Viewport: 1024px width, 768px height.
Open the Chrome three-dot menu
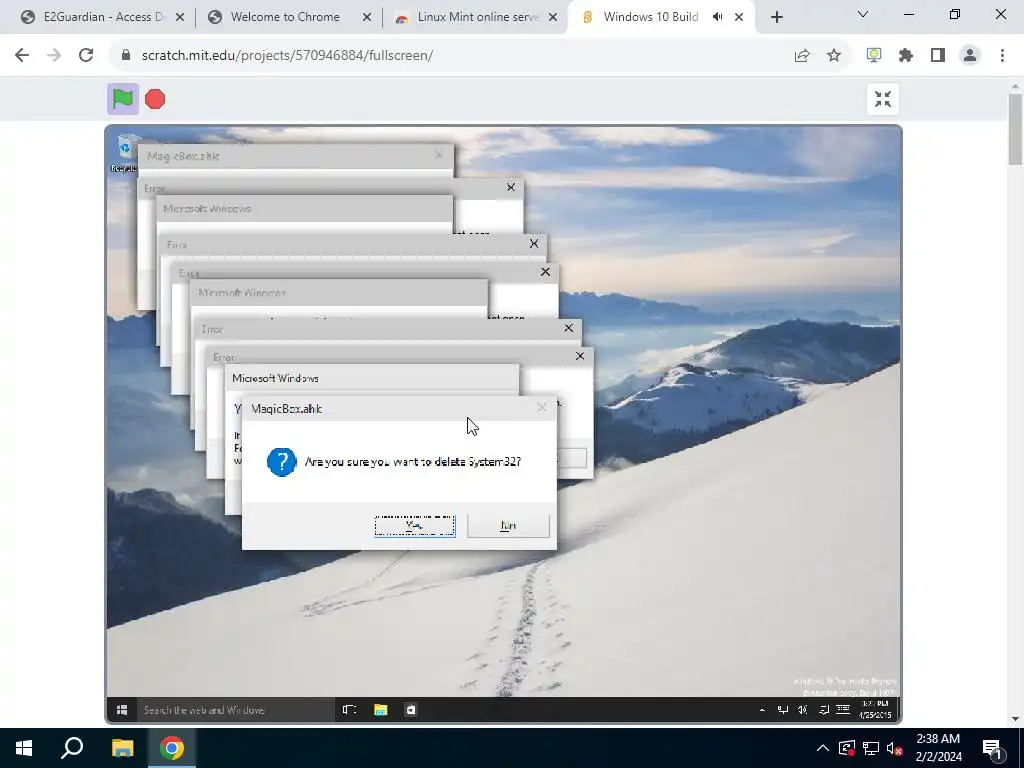(x=1002, y=56)
